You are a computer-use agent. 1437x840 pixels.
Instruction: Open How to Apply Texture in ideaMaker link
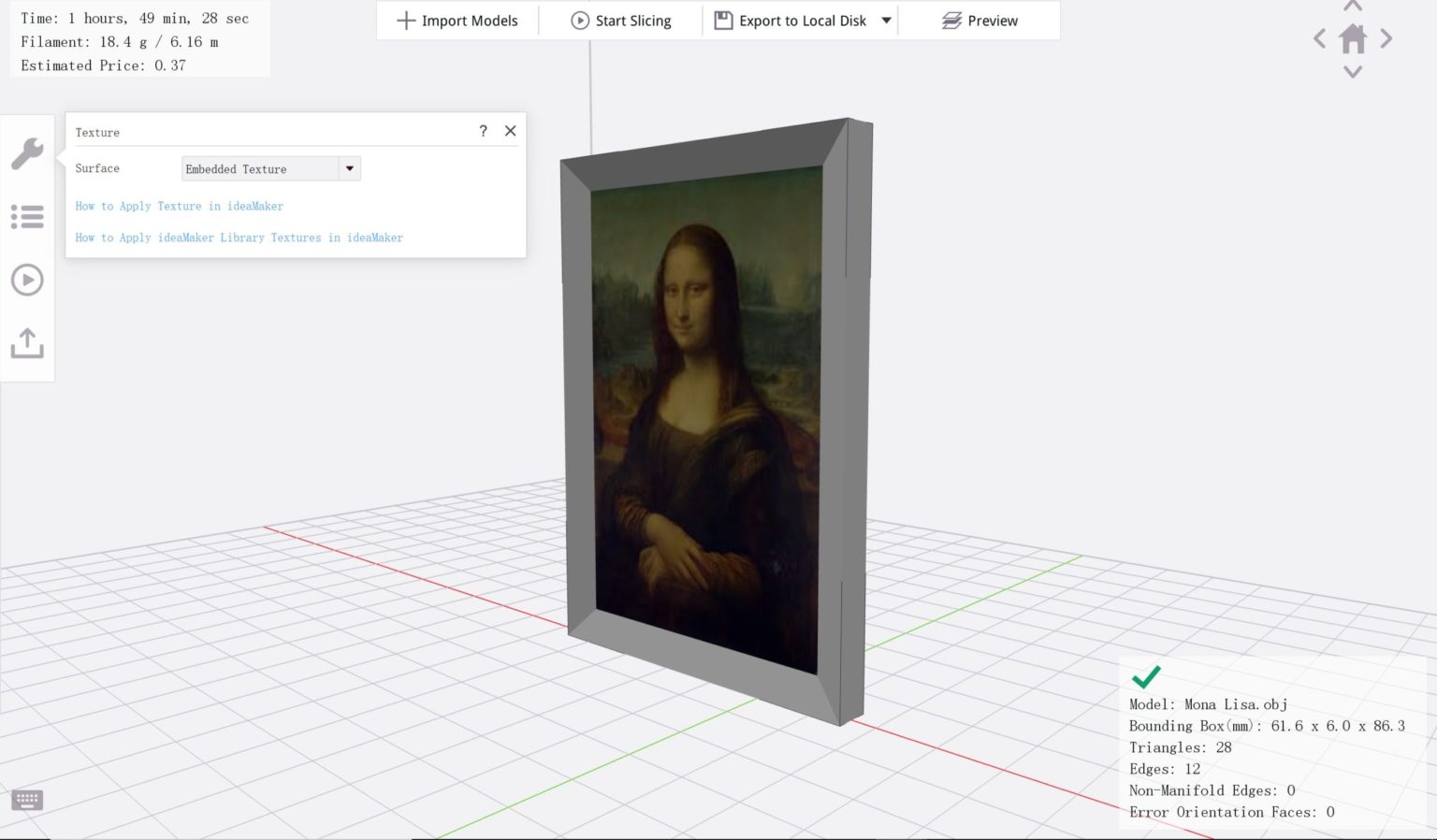click(x=180, y=206)
